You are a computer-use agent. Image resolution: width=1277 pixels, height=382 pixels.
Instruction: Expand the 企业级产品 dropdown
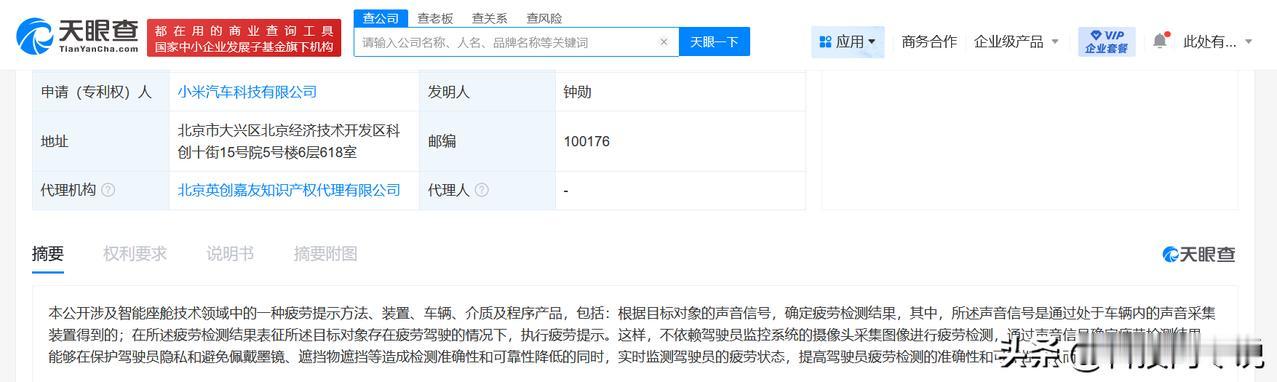click(1016, 41)
